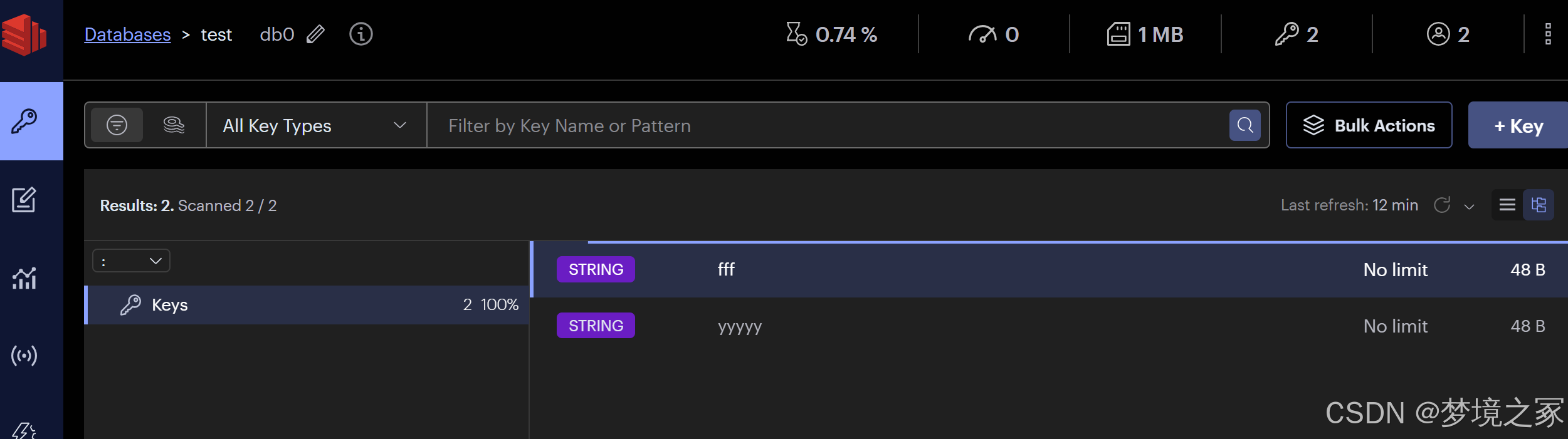Viewport: 1568px width, 439px height.
Task: Open Pub/Sub broadcast sidebar icon
Action: [24, 356]
